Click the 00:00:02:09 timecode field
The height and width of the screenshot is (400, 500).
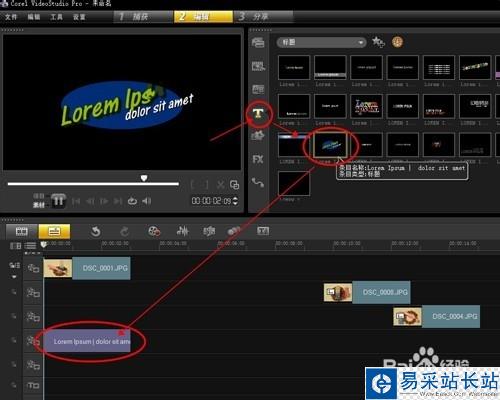[211, 201]
